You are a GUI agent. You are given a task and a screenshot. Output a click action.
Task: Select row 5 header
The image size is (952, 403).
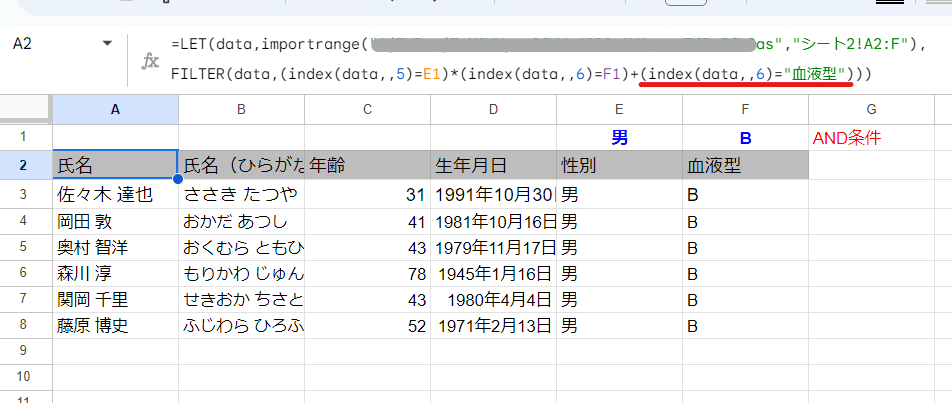tap(24, 248)
